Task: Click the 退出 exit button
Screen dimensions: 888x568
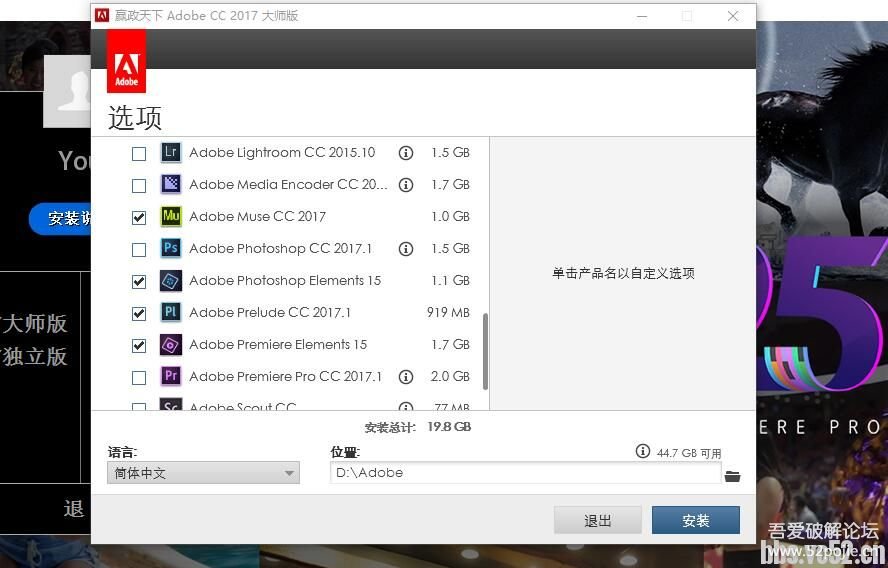Action: coord(597,520)
